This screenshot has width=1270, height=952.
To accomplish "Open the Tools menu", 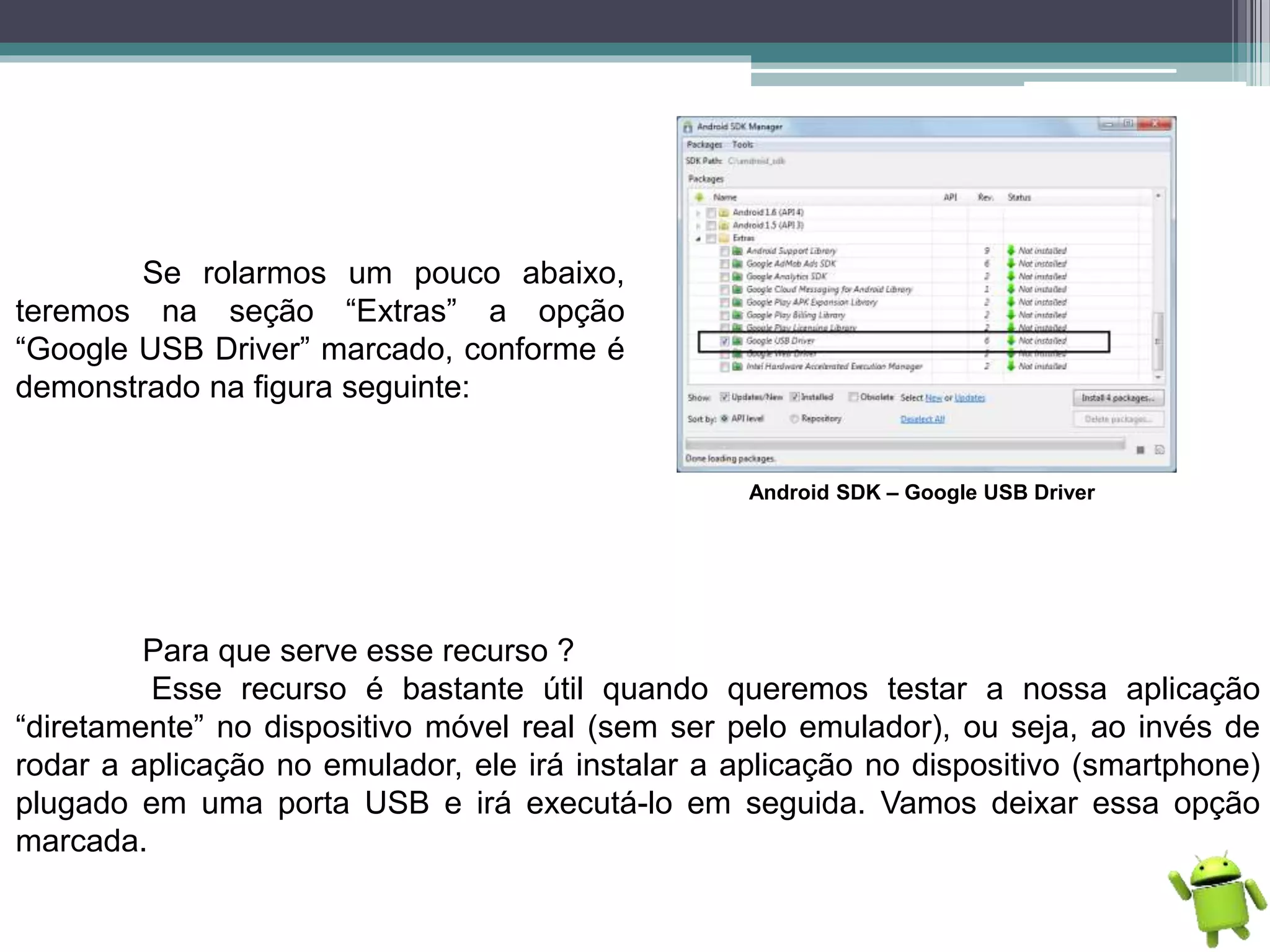I will pos(742,144).
